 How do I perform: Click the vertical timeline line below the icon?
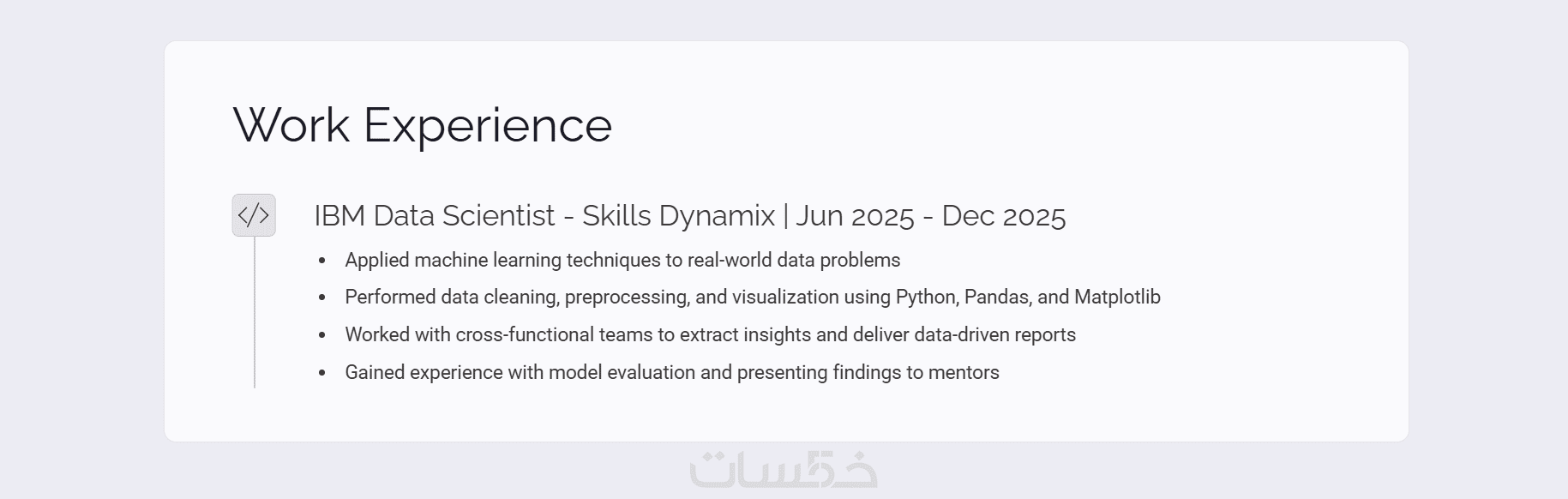255,313
